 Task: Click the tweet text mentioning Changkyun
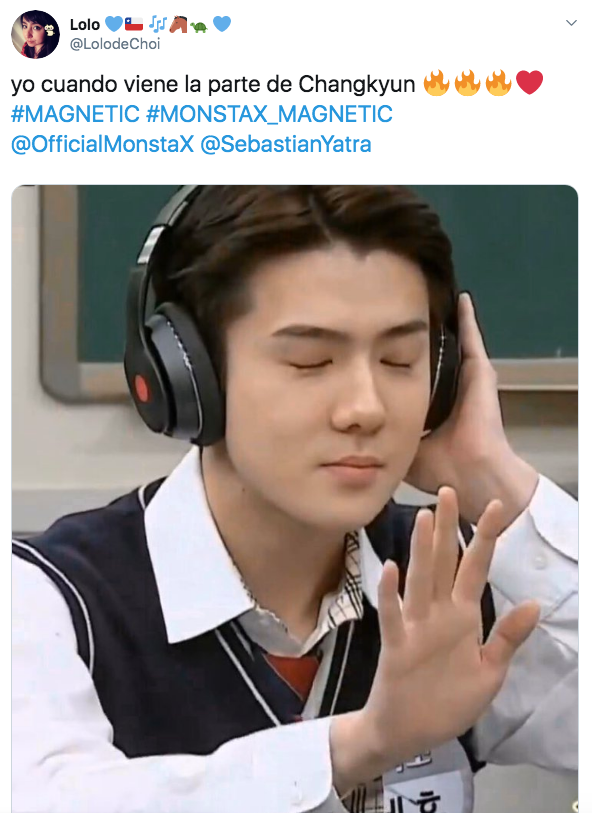[x=213, y=84]
